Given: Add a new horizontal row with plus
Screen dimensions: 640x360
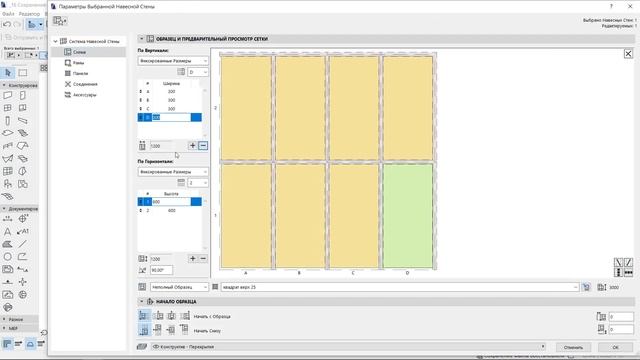Looking at the screenshot, I should 193,258.
